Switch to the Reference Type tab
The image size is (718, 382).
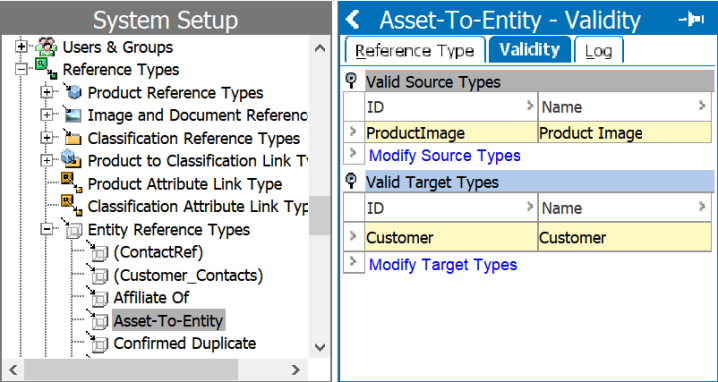click(x=414, y=50)
